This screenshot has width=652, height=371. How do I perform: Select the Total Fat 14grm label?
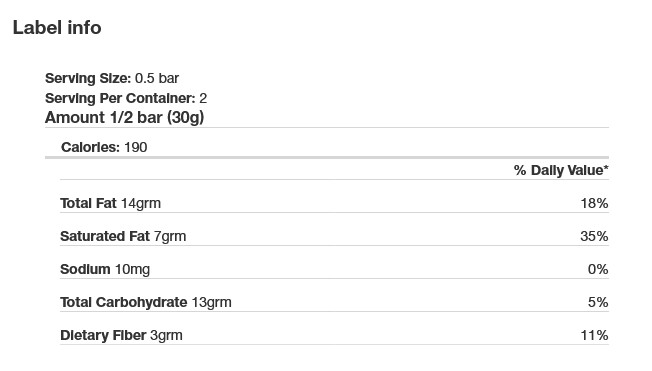point(110,203)
